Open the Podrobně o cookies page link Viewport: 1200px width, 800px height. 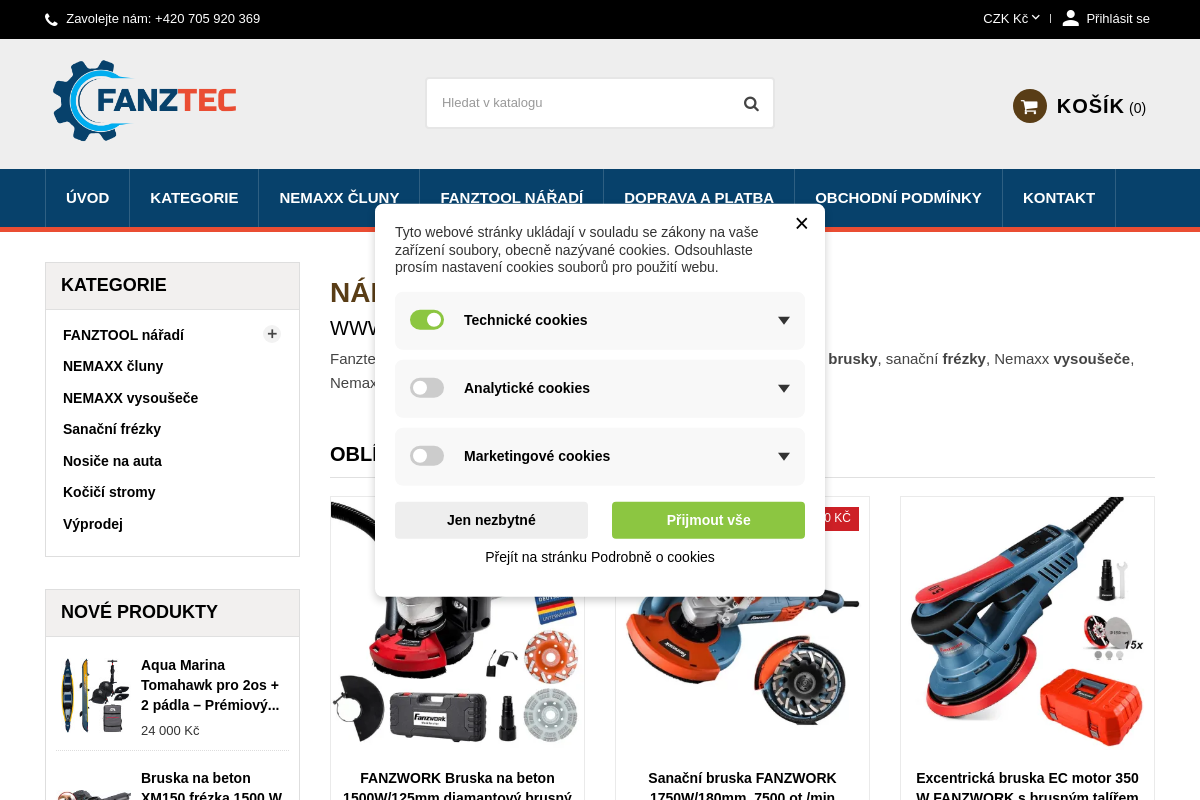[600, 557]
